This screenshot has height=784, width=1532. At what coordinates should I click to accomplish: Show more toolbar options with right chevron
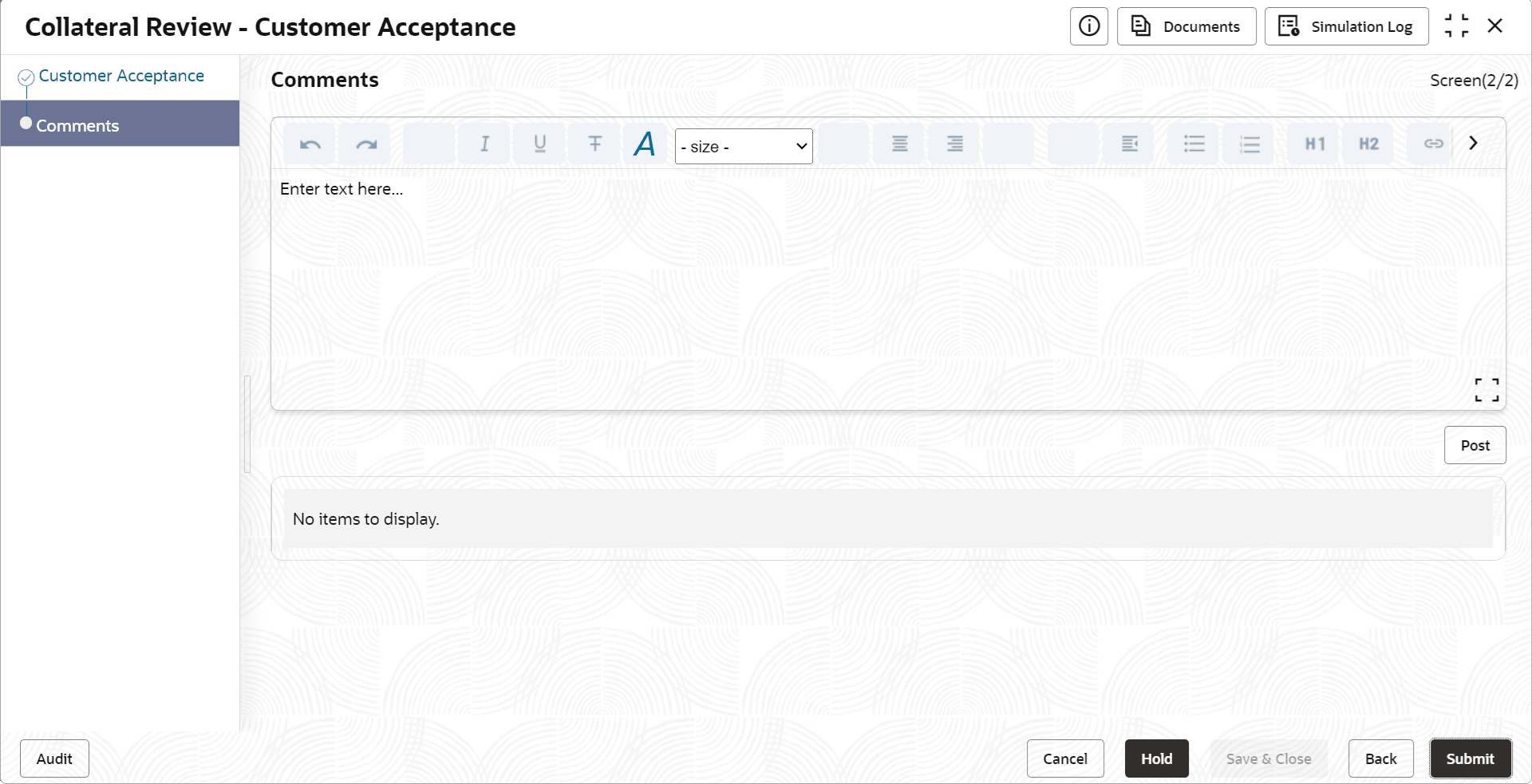[x=1473, y=143]
